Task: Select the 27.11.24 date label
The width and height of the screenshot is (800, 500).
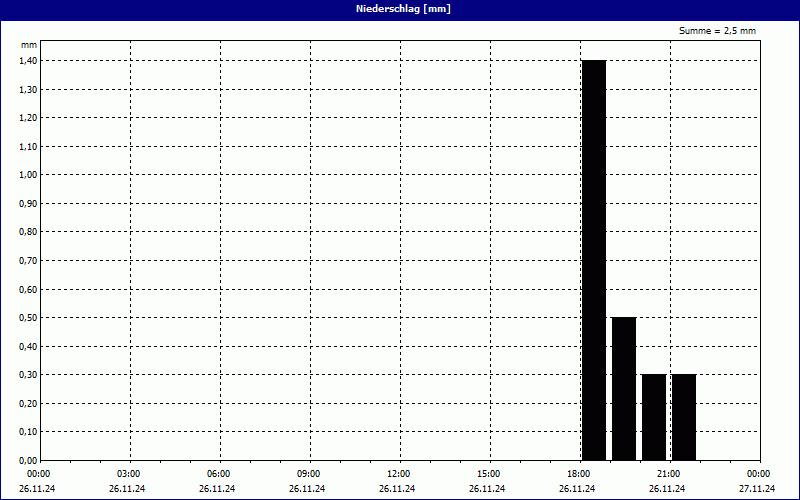Action: point(757,489)
